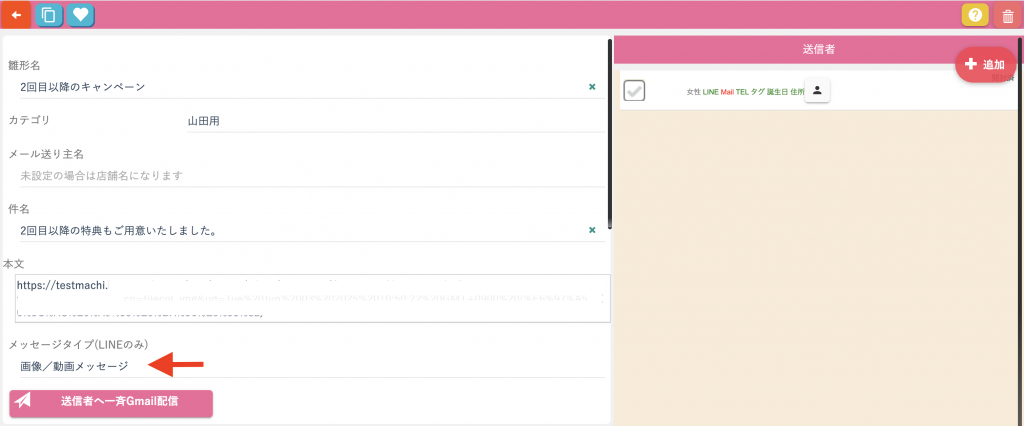Toggle the recipient row checkbox
The height and width of the screenshot is (426, 1024).
coord(634,91)
